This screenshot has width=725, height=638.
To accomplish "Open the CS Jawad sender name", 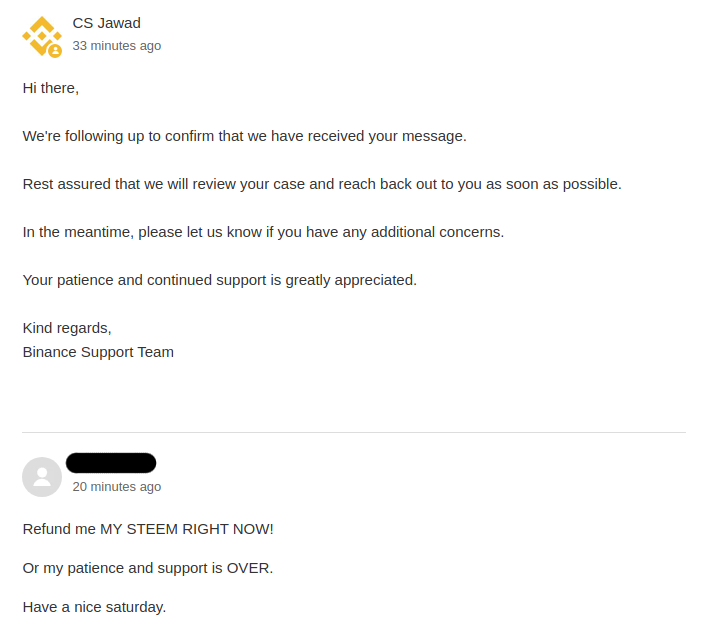I will pyautogui.click(x=106, y=23).
